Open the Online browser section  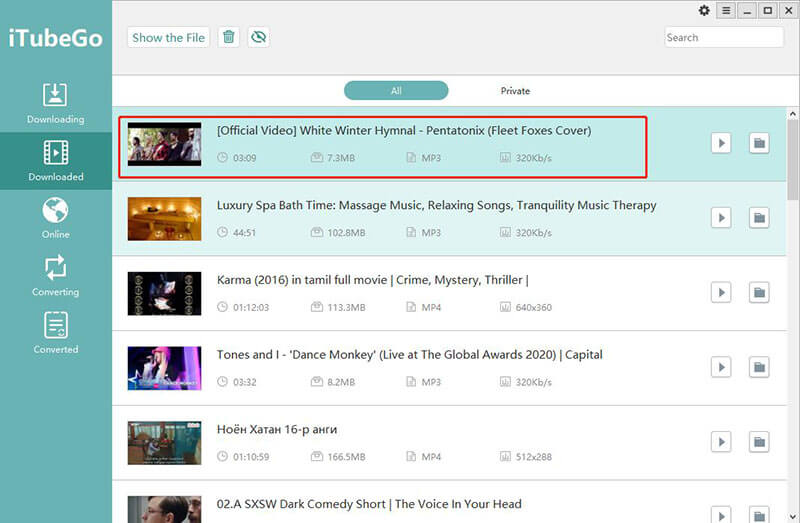click(56, 218)
